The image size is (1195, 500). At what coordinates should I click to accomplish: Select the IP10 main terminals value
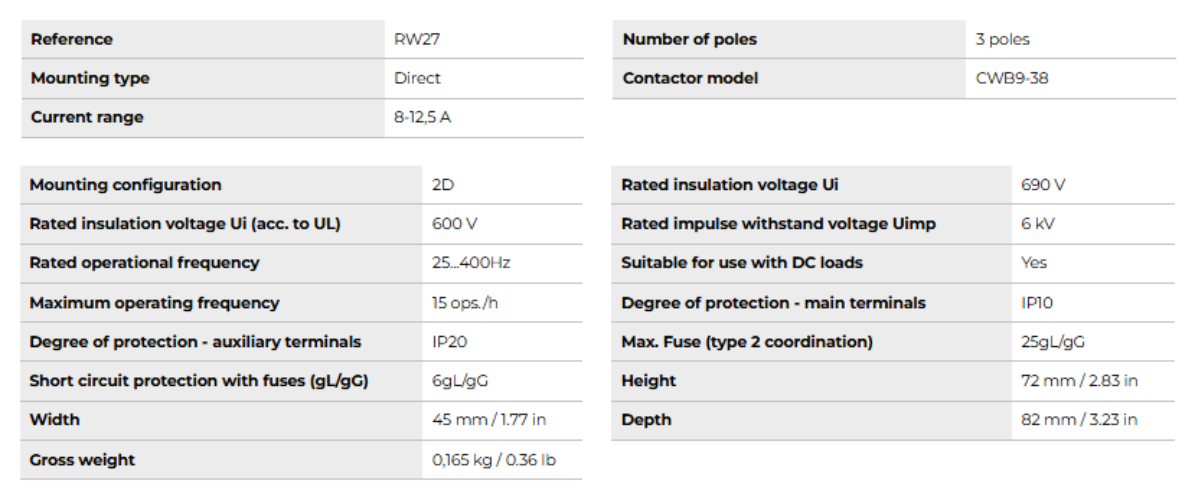(x=1037, y=303)
